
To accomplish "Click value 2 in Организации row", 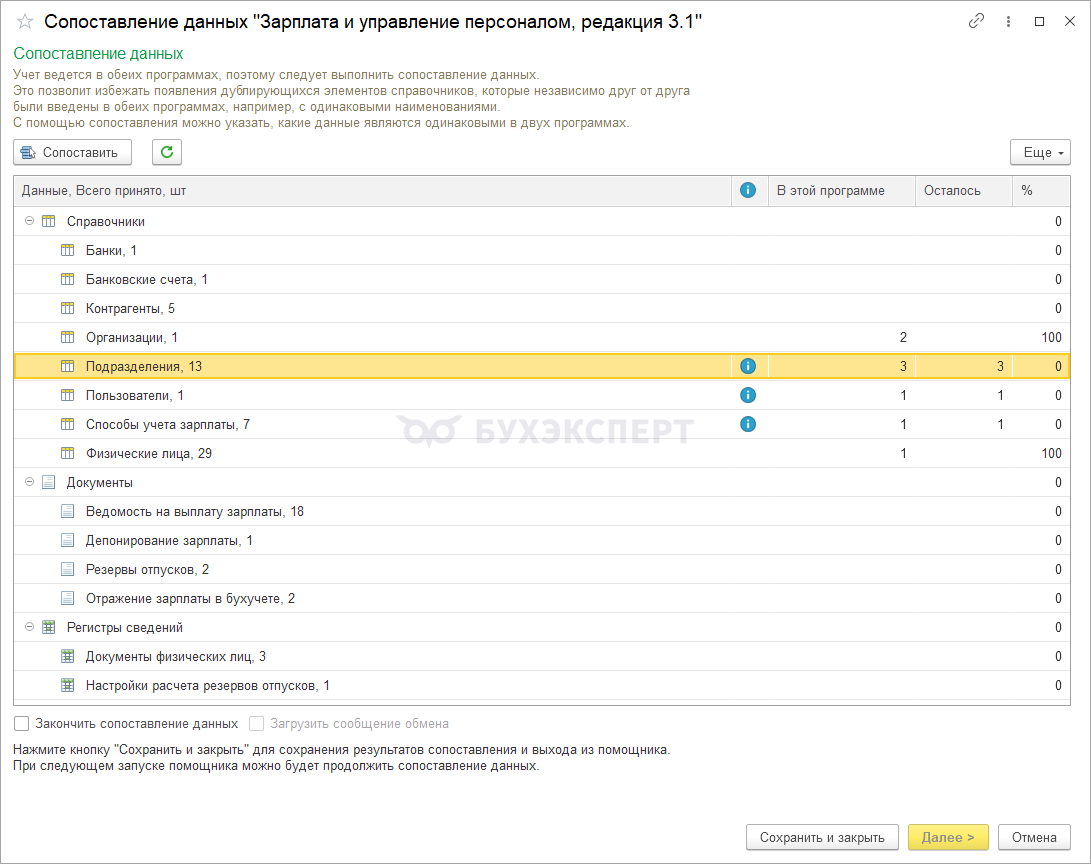I will (903, 337).
